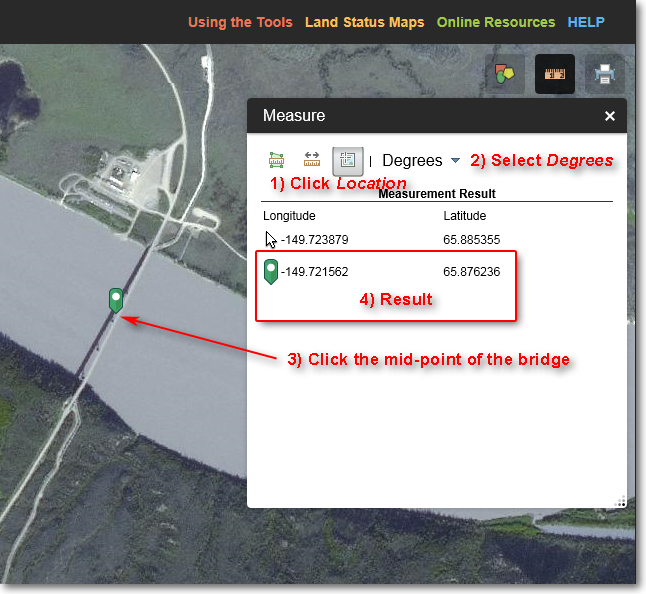The image size is (646, 594).
Task: Open the HELP link
Action: [x=586, y=22]
